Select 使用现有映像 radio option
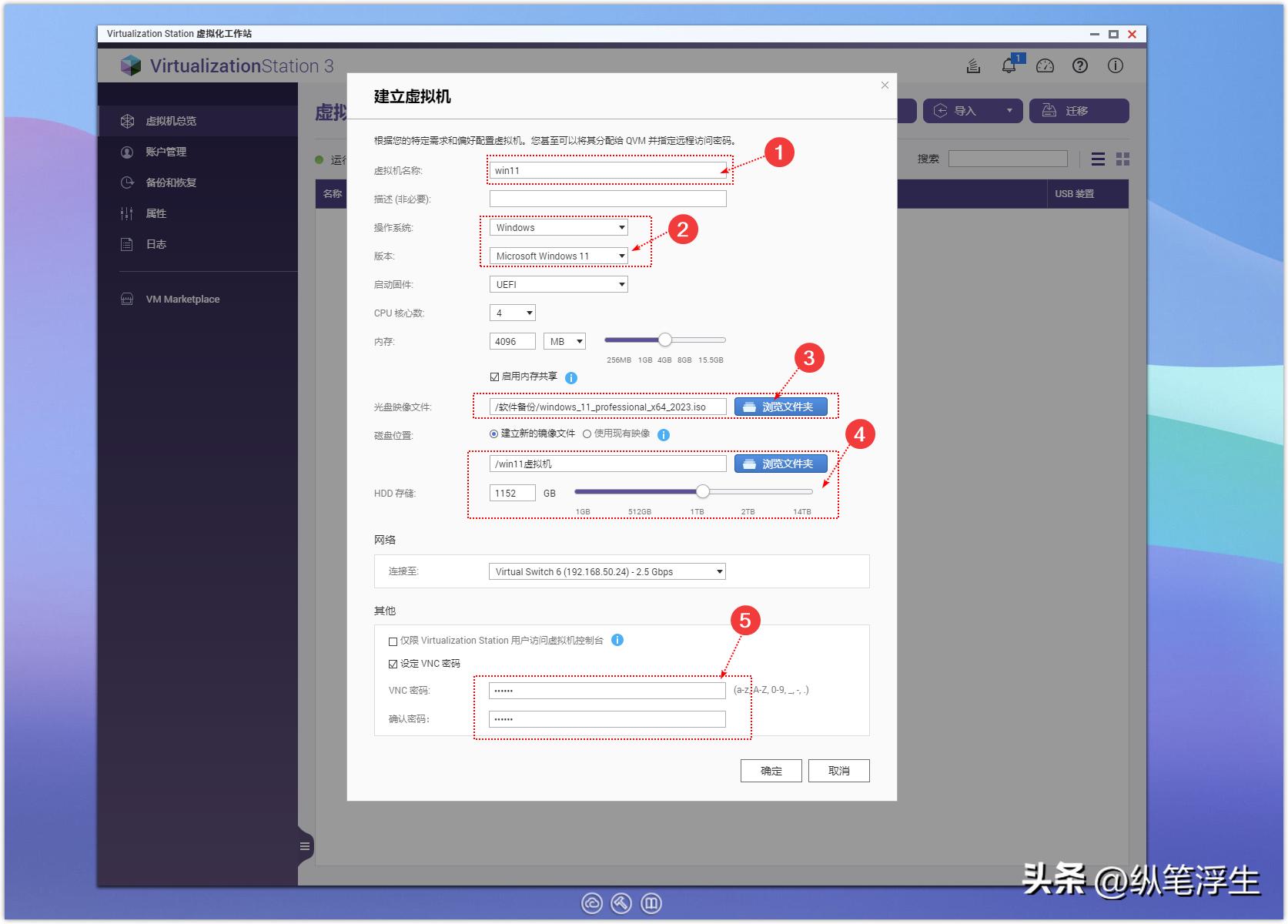Image resolution: width=1288 pixels, height=924 pixels. click(587, 434)
